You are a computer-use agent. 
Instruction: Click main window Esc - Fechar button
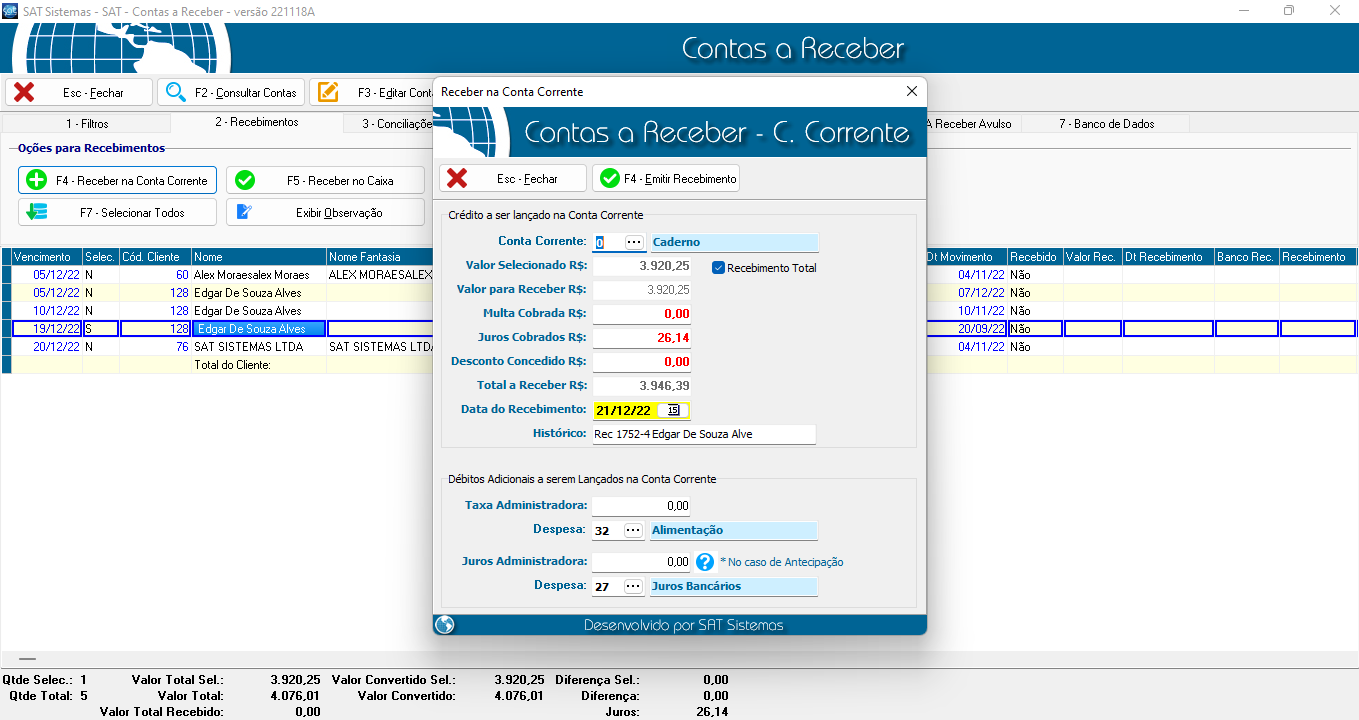pos(79,93)
